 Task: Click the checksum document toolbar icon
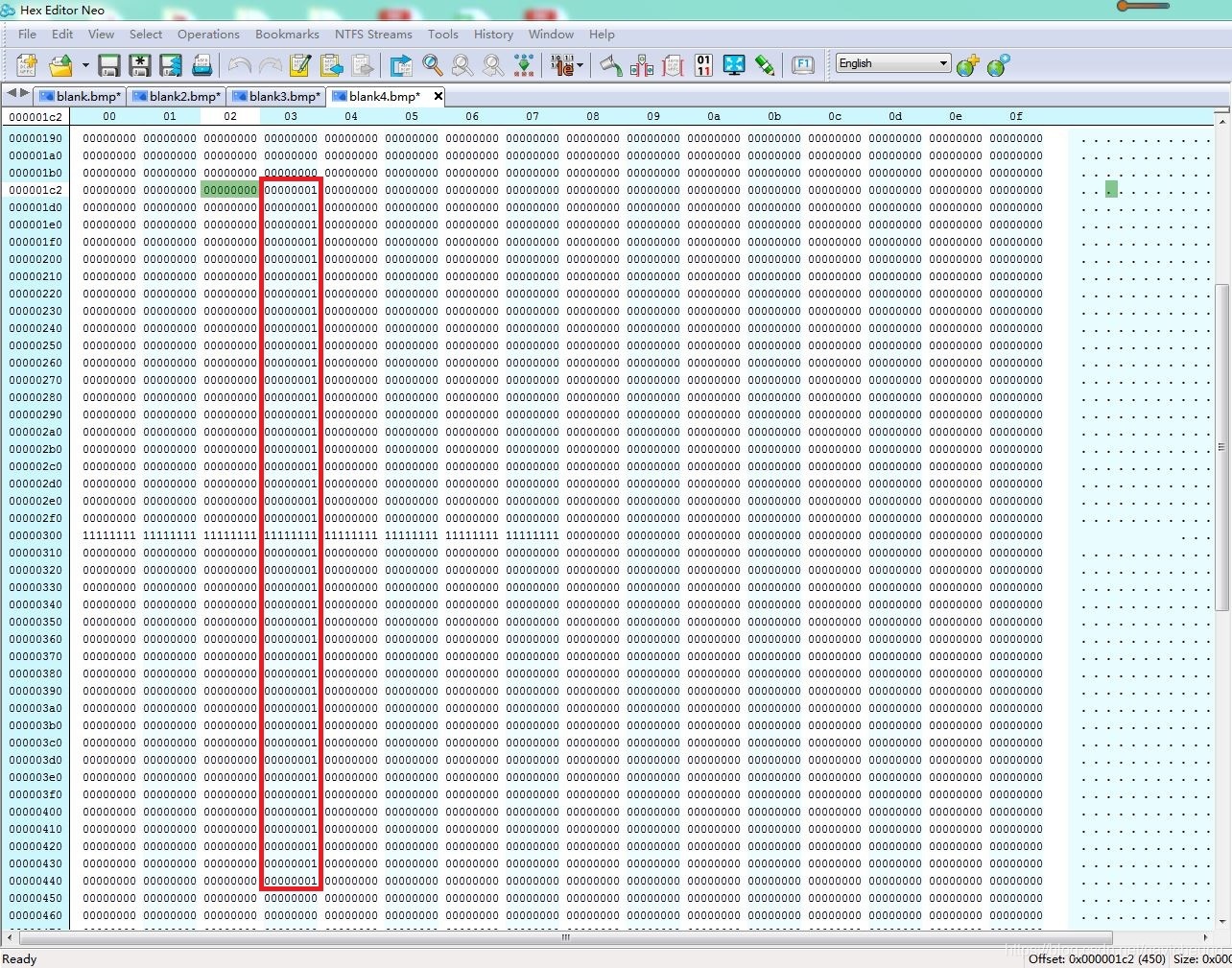click(673, 65)
